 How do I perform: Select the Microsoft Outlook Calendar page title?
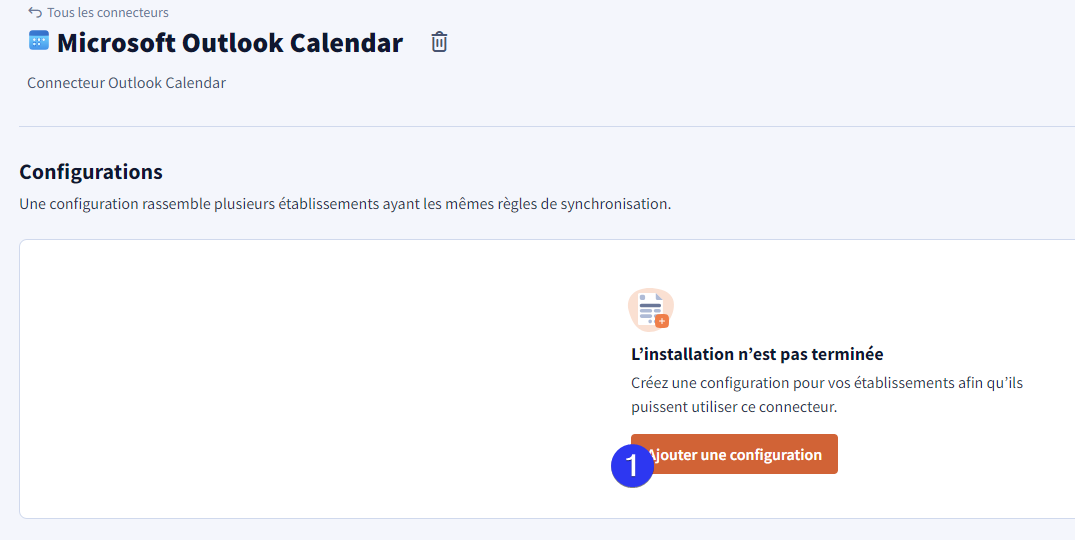coord(230,42)
